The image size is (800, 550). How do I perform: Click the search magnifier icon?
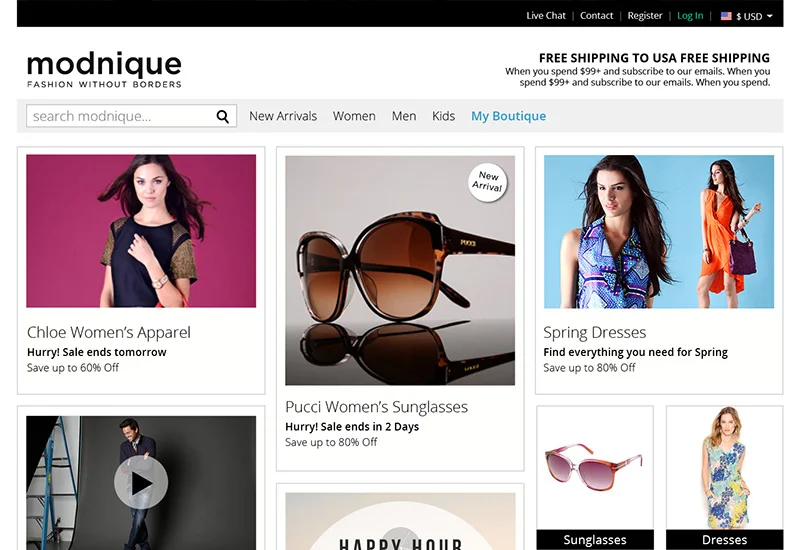(222, 116)
